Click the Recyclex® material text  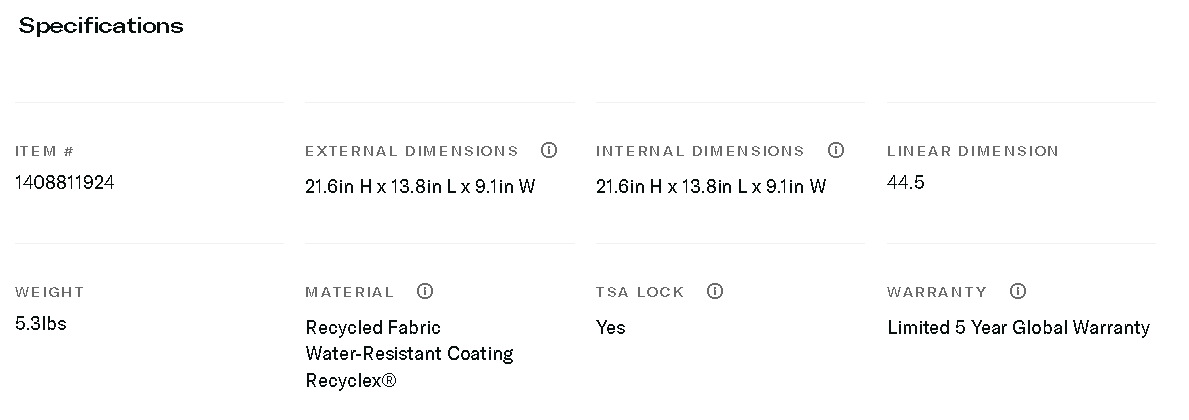[x=351, y=380]
